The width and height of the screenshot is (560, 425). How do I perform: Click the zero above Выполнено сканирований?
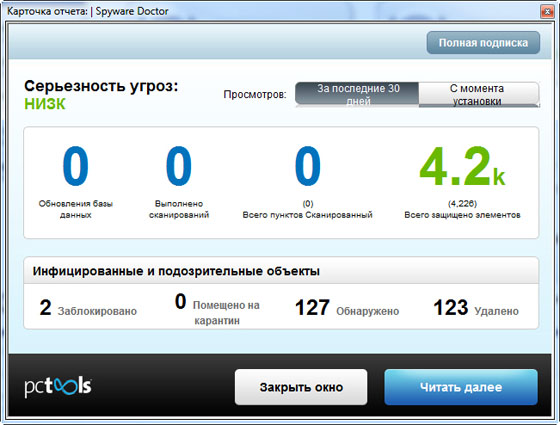coord(179,166)
